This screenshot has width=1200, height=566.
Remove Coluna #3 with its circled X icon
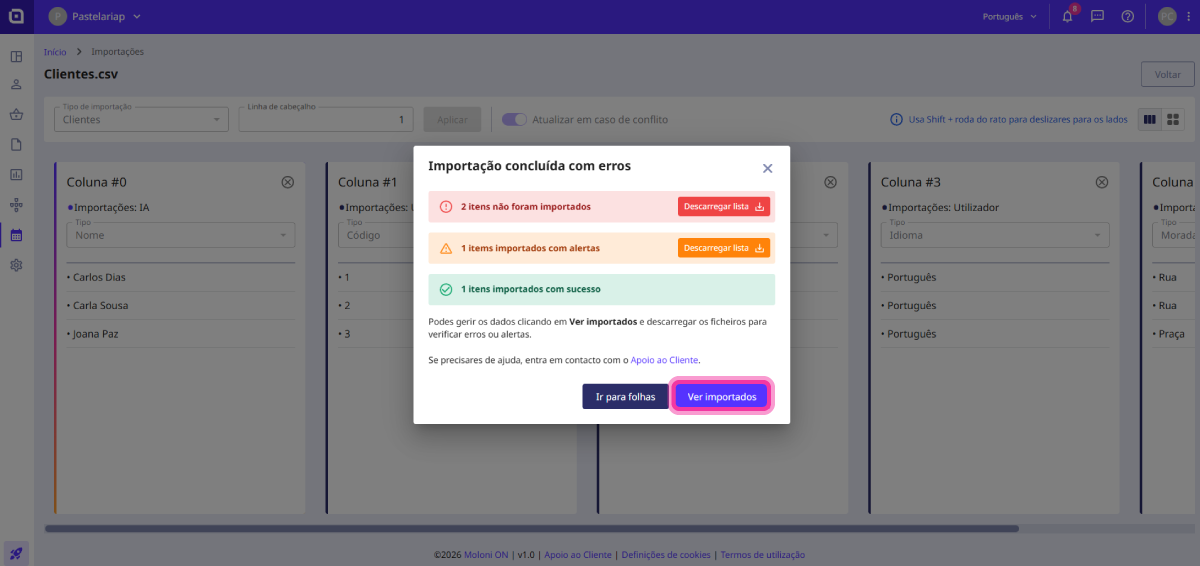[x=1101, y=182]
